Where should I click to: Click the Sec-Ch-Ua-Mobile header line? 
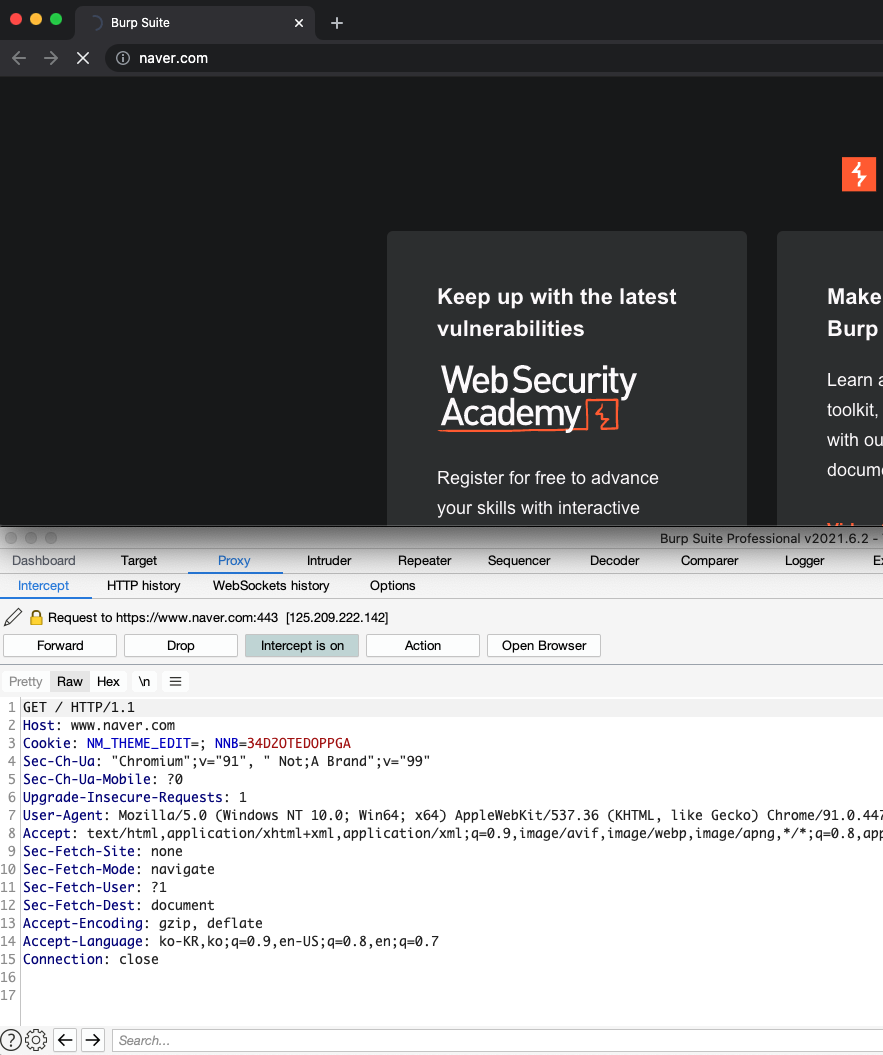click(x=103, y=779)
